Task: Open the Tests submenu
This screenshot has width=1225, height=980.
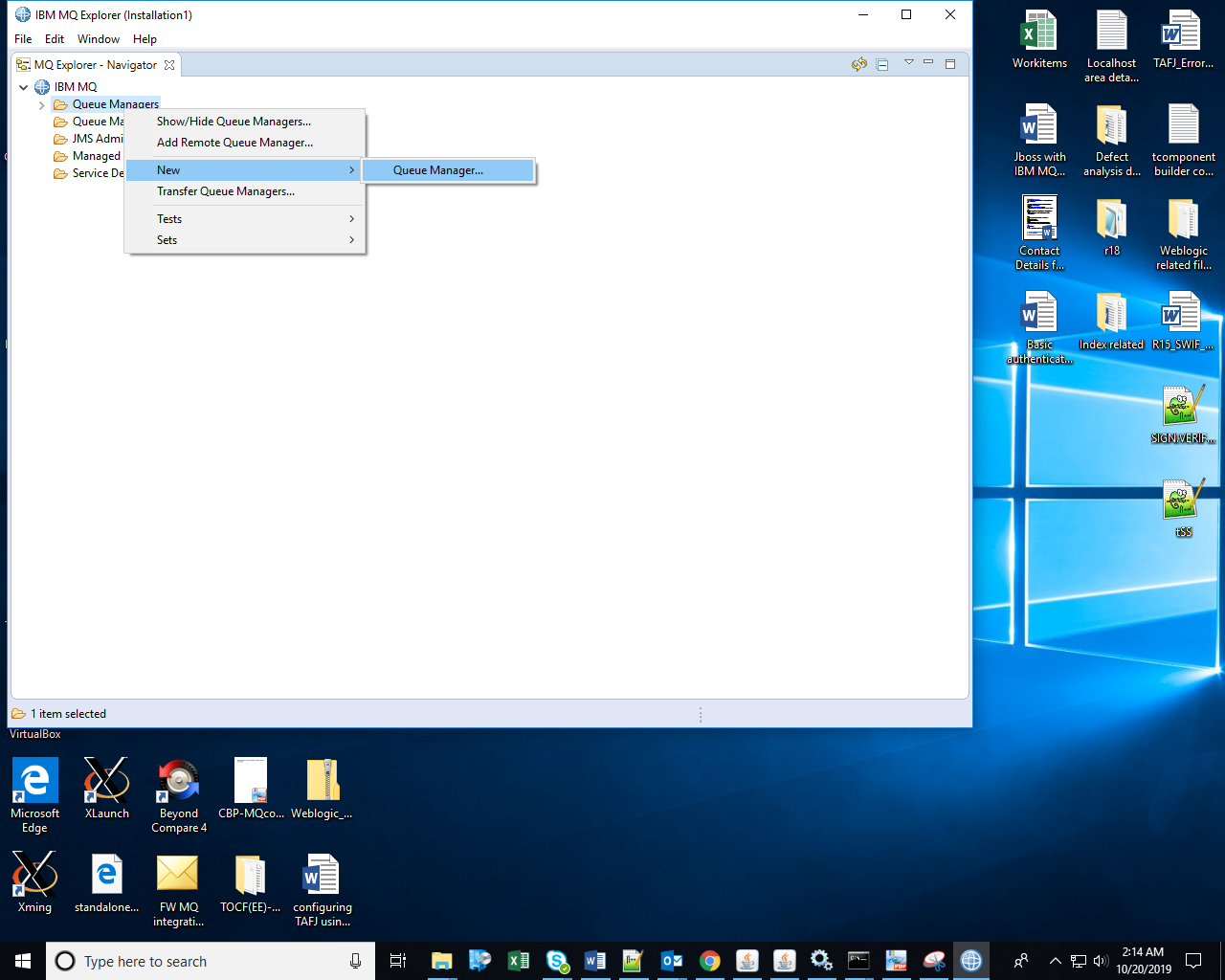Action: pos(169,219)
